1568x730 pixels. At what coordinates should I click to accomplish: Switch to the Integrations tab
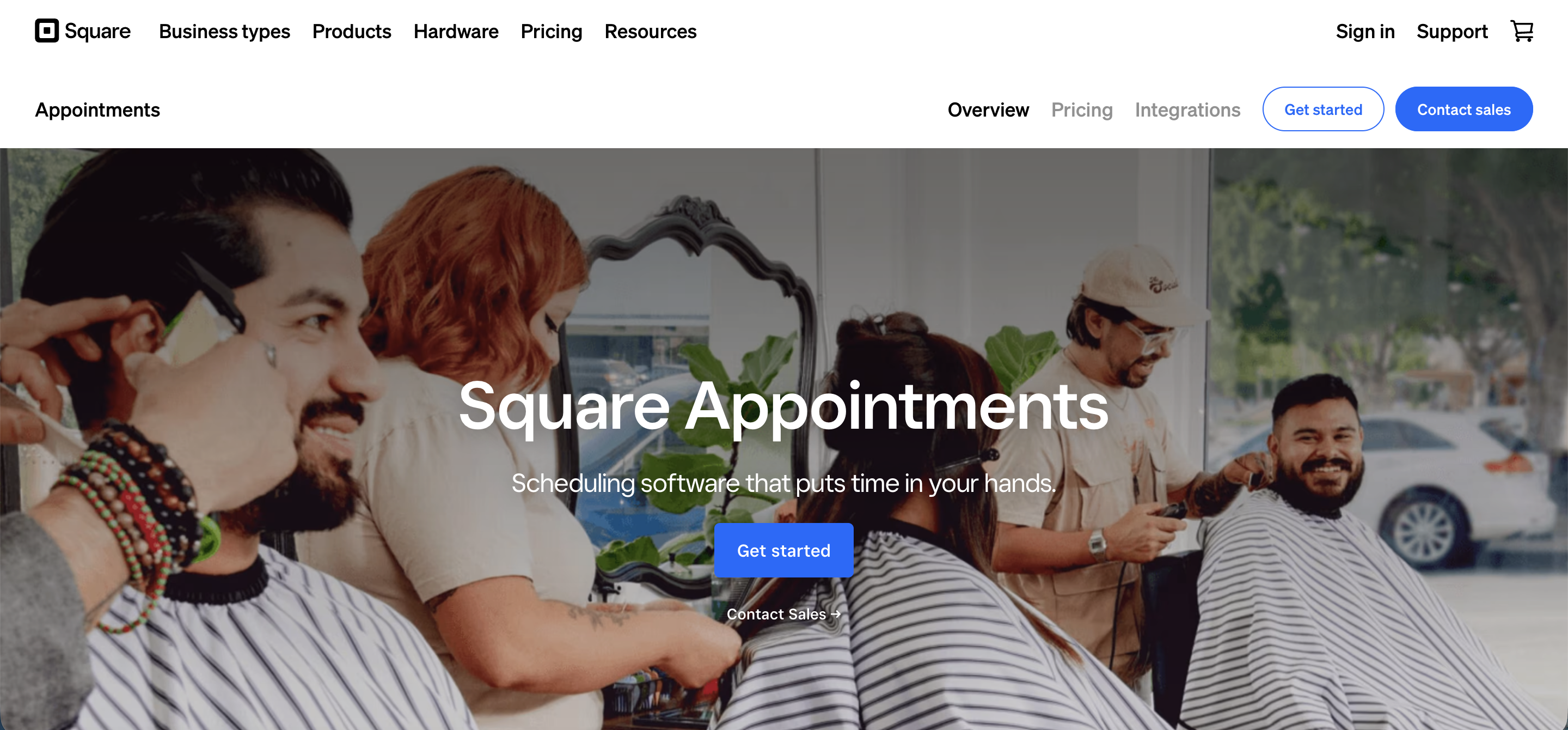point(1187,109)
